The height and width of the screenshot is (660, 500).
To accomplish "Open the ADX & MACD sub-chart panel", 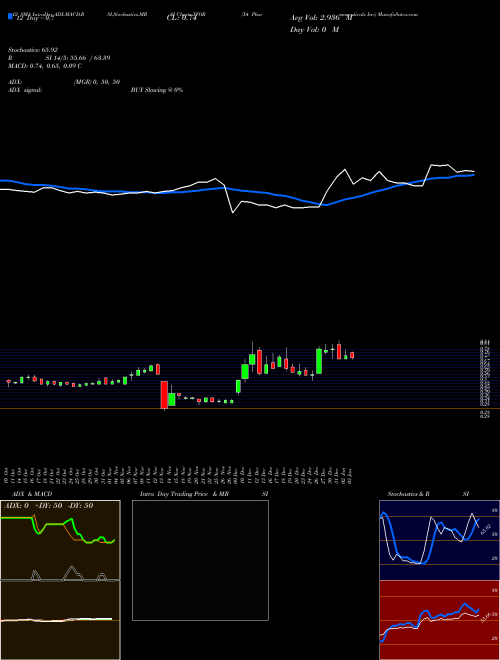I will [x=60, y=580].
